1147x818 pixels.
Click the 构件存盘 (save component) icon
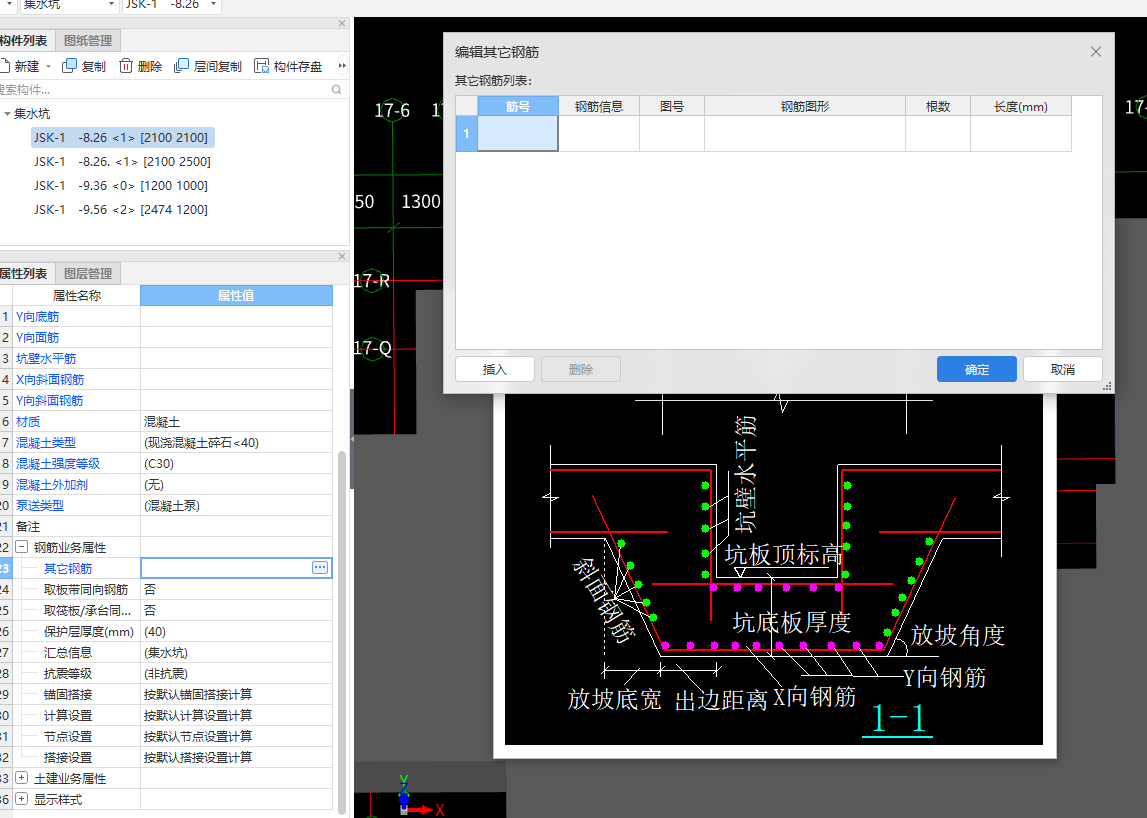(x=261, y=66)
